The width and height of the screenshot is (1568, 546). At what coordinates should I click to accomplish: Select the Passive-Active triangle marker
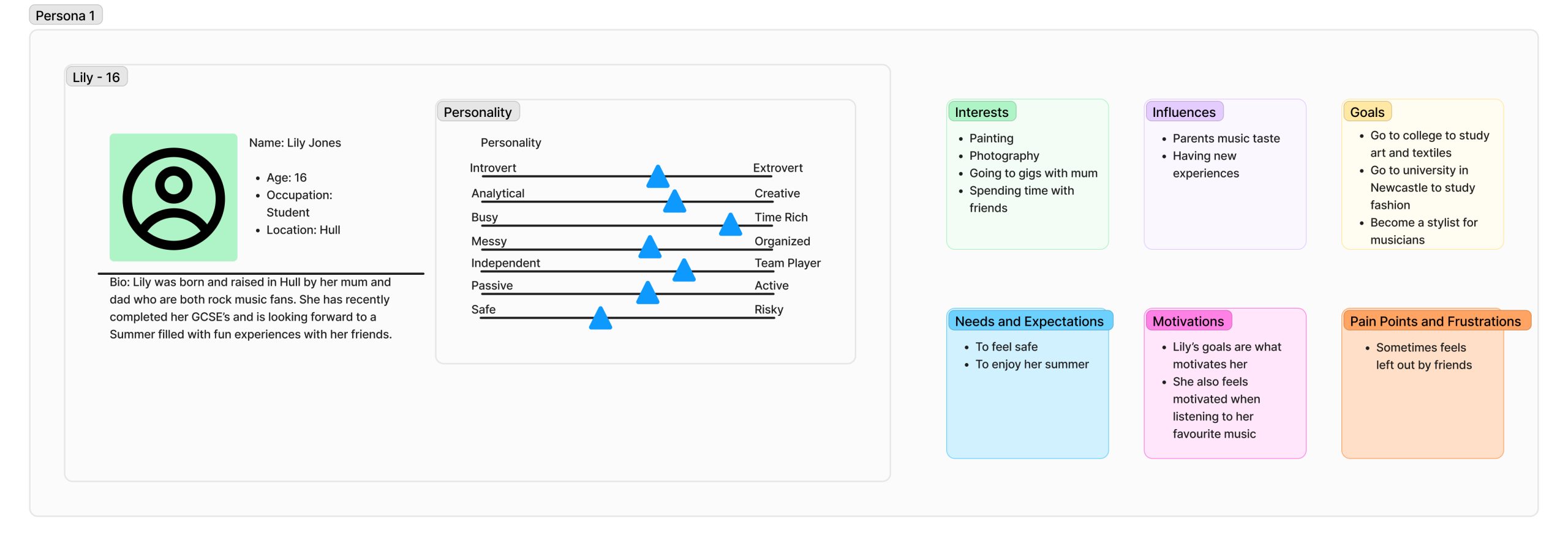click(x=647, y=294)
